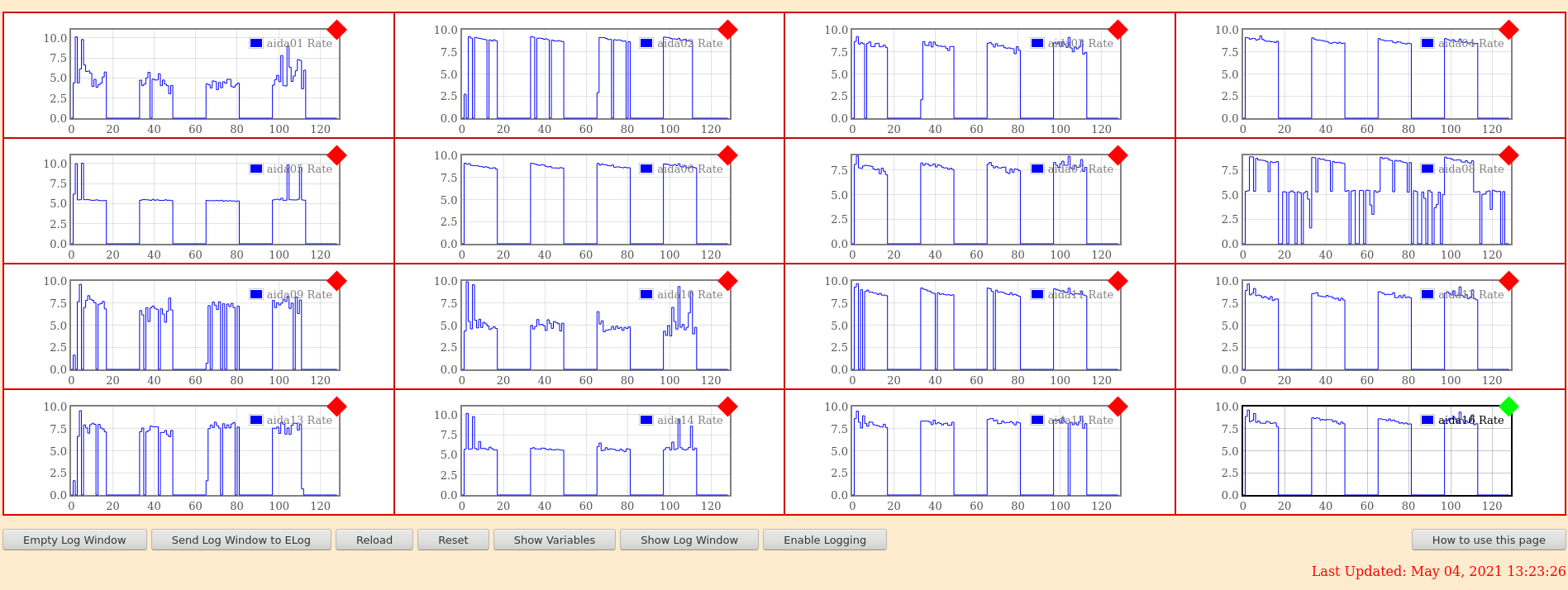Viewport: 1568px width, 590px height.
Task: Select the aida12 rate graph
Action: click(x=1377, y=326)
